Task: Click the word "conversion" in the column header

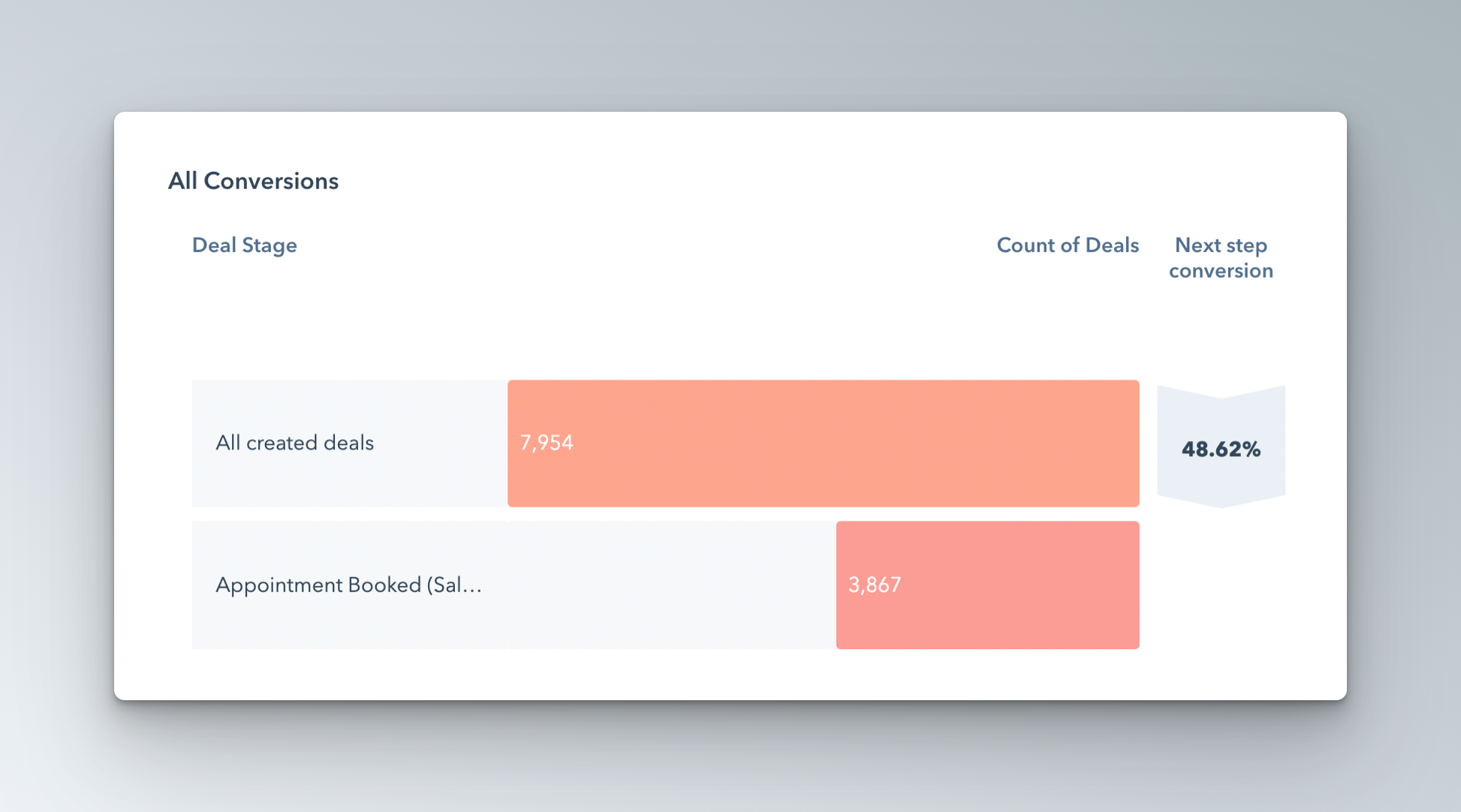Action: pyautogui.click(x=1221, y=270)
